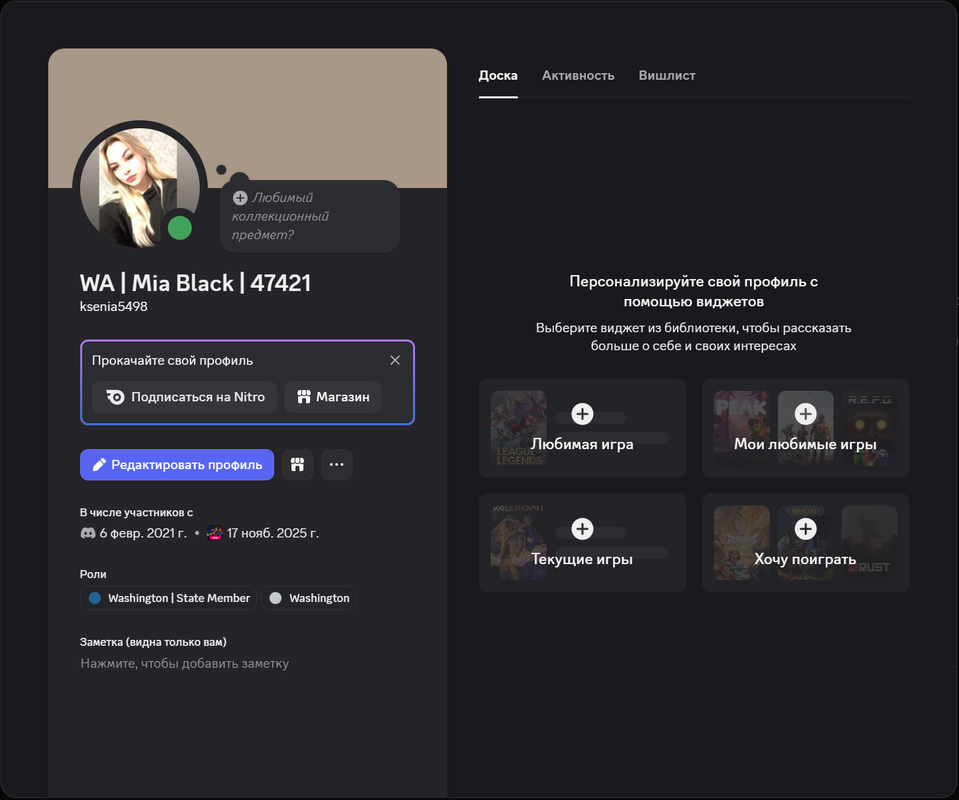Click the shop icon button beside Редактировать профиль
The image size is (959, 800).
click(x=297, y=465)
